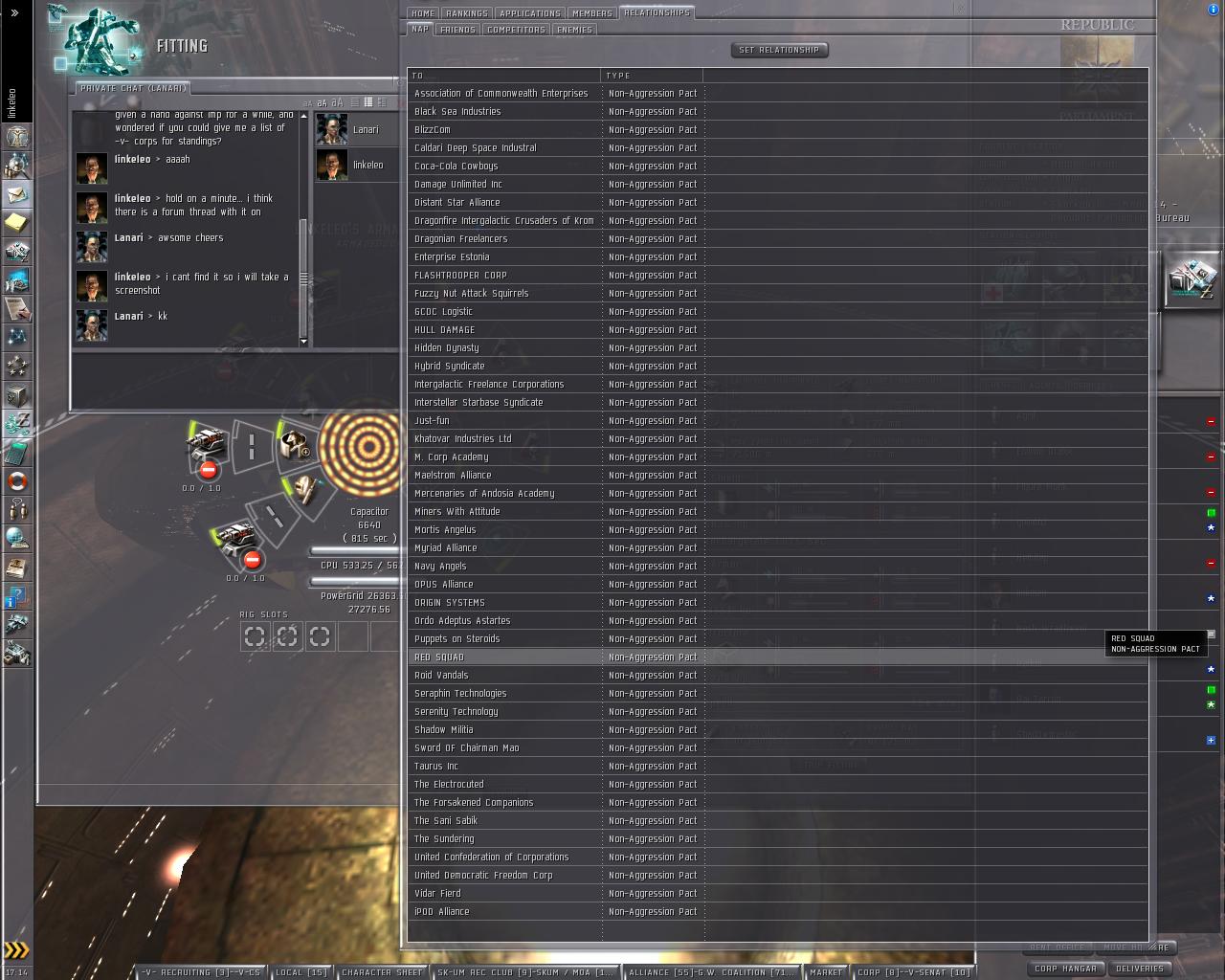The width and height of the screenshot is (1225, 980).
Task: Open the star map constellation icon
Action: coord(17,338)
